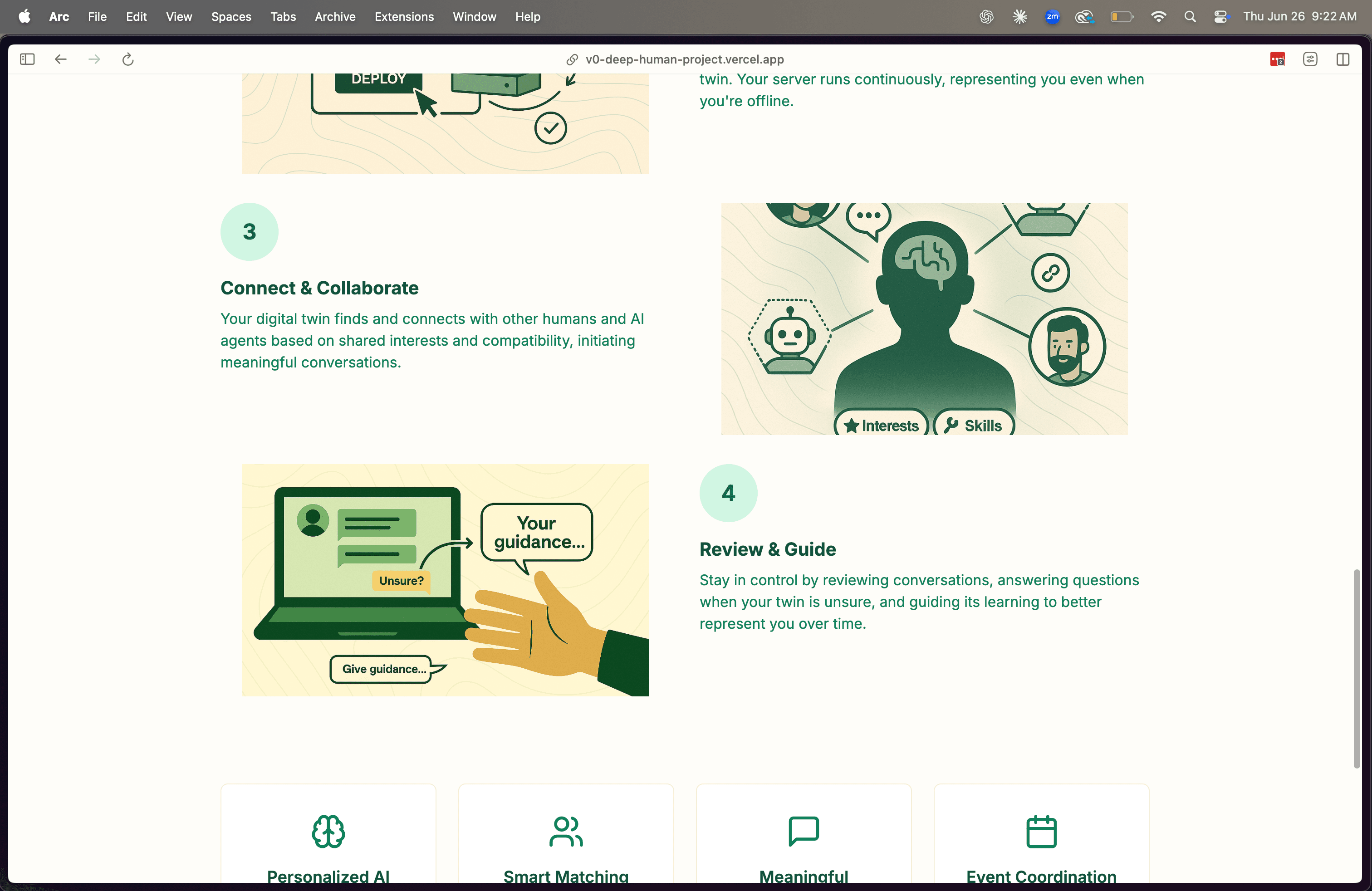Go back to the previous page

[60, 59]
